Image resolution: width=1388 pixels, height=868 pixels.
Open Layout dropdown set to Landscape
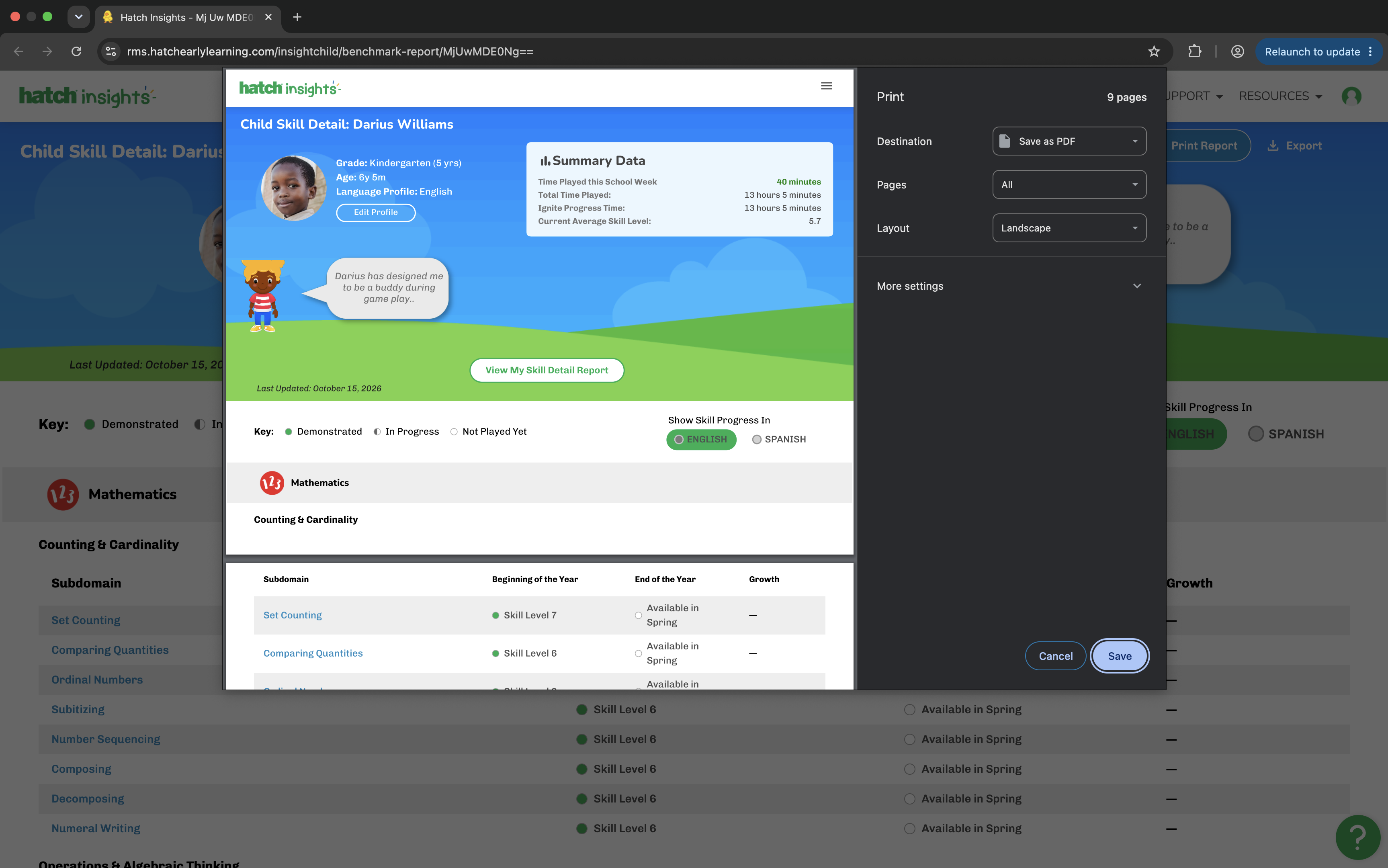(x=1069, y=228)
